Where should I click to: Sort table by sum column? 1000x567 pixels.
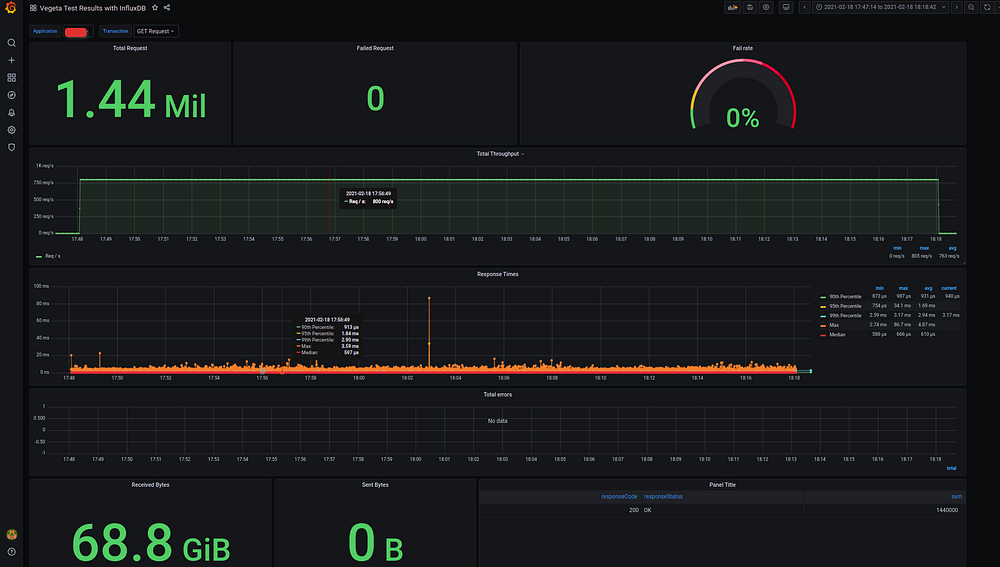click(956, 496)
